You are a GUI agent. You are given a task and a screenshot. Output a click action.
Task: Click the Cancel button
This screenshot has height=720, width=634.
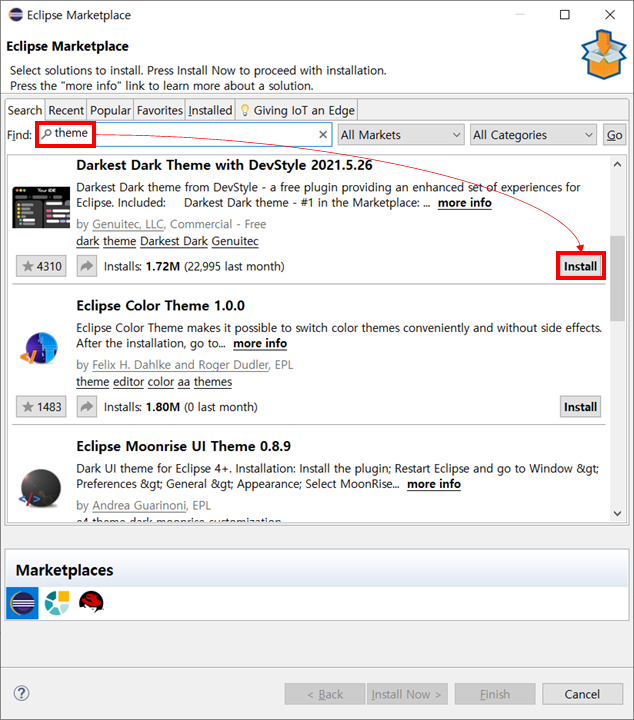pos(582,694)
